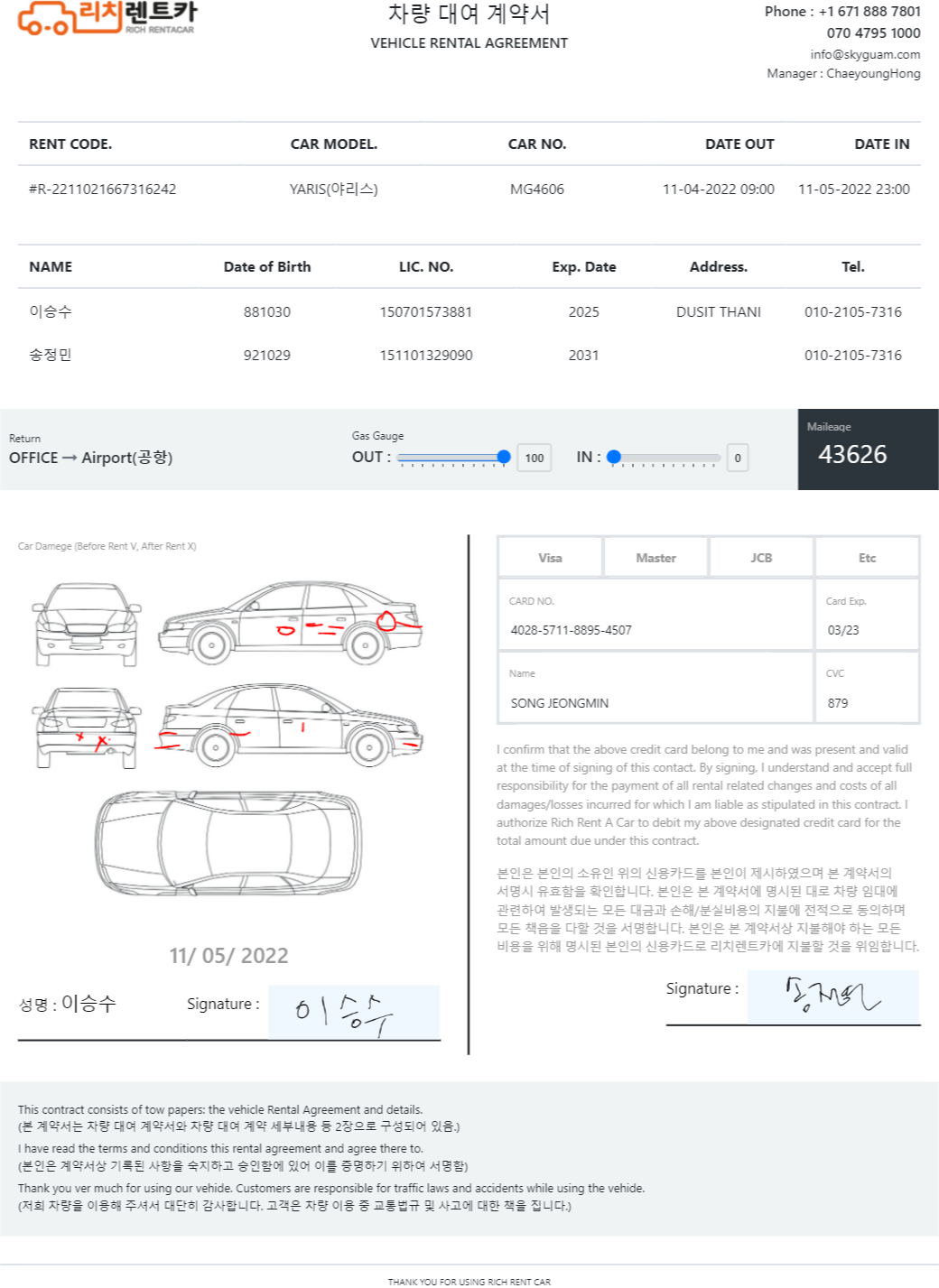The image size is (939, 1288).
Task: Click the Card Exp. field 03/23
Action: tap(867, 615)
